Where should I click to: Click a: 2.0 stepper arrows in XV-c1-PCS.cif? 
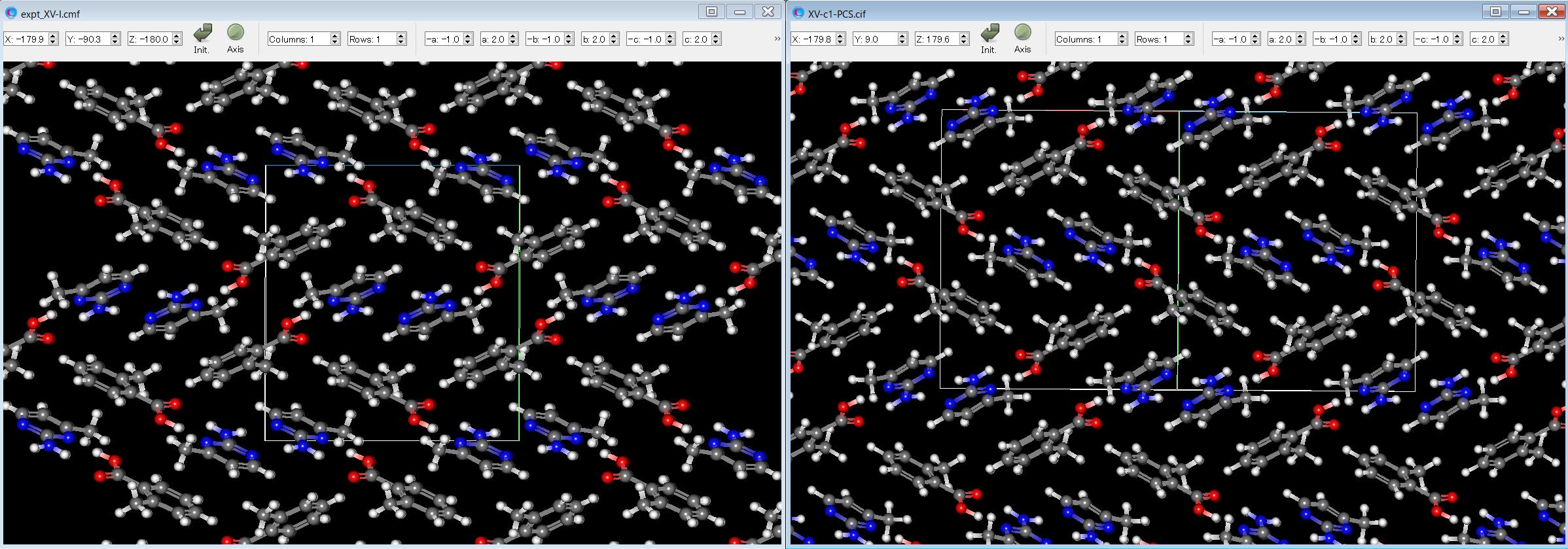click(x=1300, y=39)
